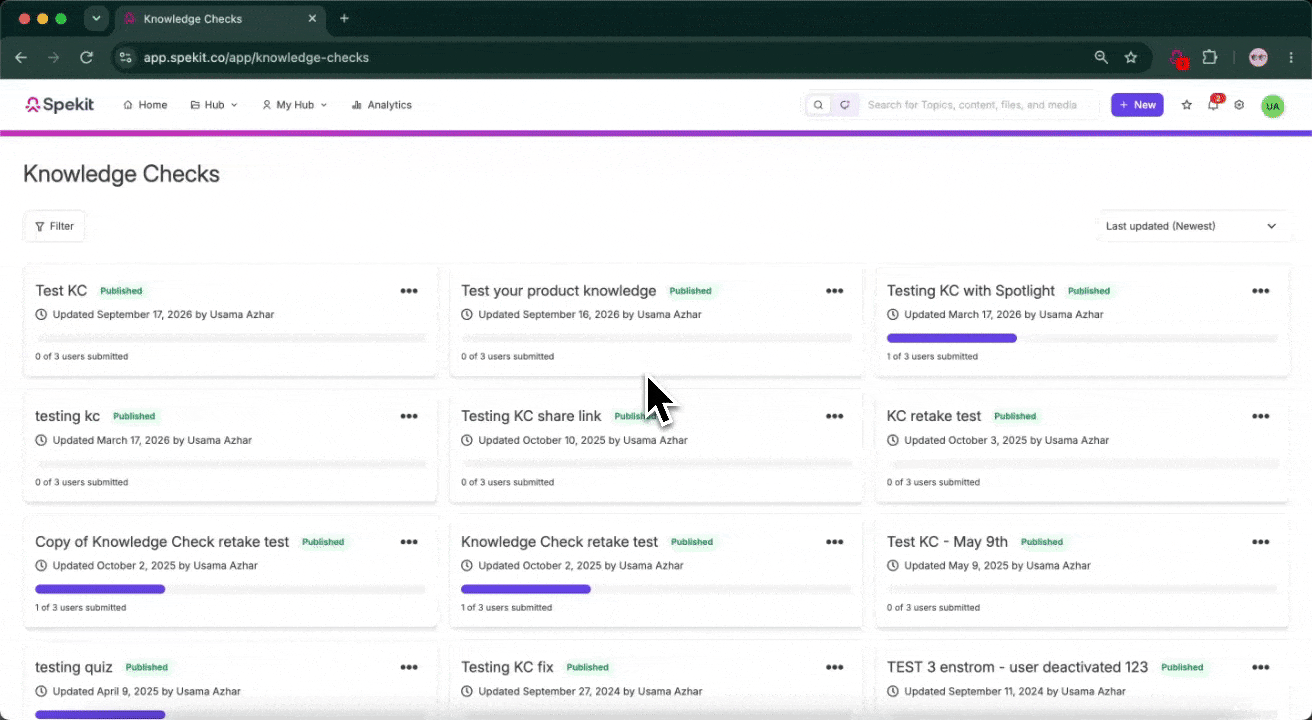The width and height of the screenshot is (1312, 720).
Task: Open the UA user avatar menu
Action: tap(1272, 106)
